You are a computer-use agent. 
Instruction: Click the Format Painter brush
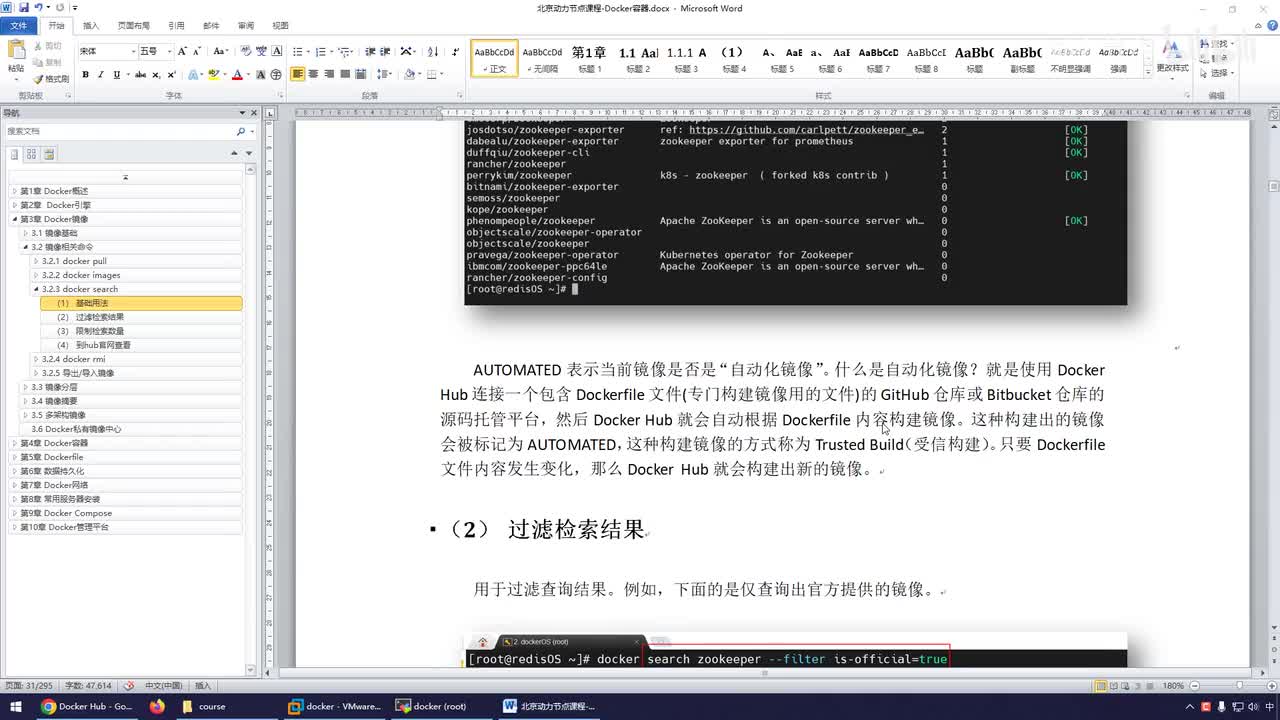pos(51,79)
